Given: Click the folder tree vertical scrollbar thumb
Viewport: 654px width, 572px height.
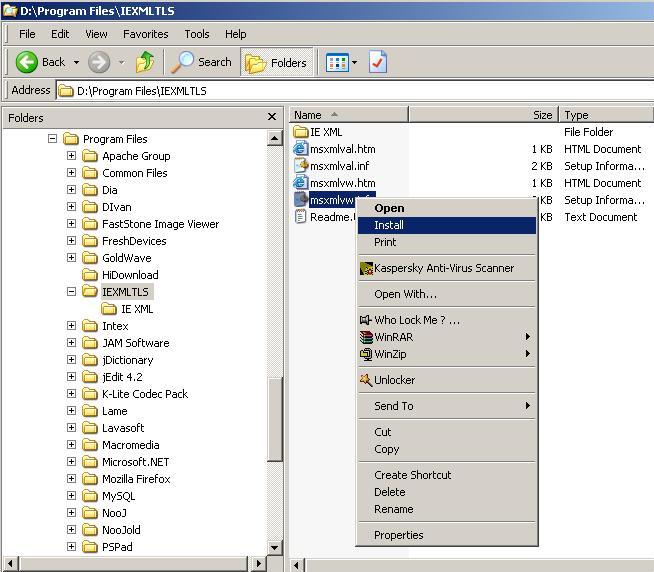Looking at the screenshot, I should pyautogui.click(x=274, y=419).
